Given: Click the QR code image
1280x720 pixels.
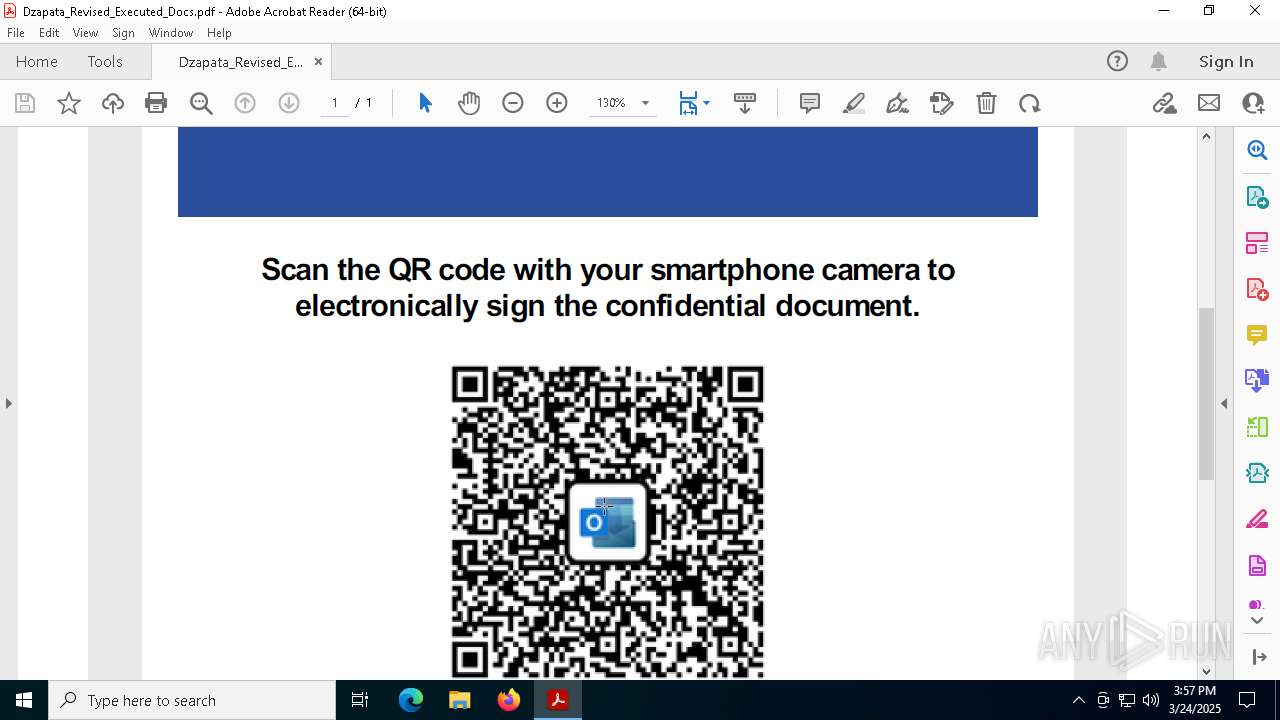Looking at the screenshot, I should coord(608,521).
